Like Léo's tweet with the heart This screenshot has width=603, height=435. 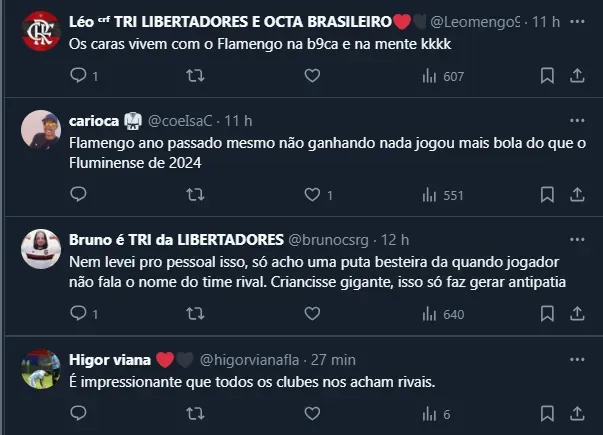click(x=312, y=76)
